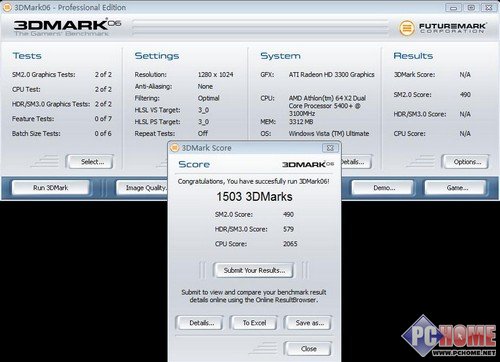Screen dimensions: 500x362
Task: Click Submit Your Results... button
Action: point(254,270)
